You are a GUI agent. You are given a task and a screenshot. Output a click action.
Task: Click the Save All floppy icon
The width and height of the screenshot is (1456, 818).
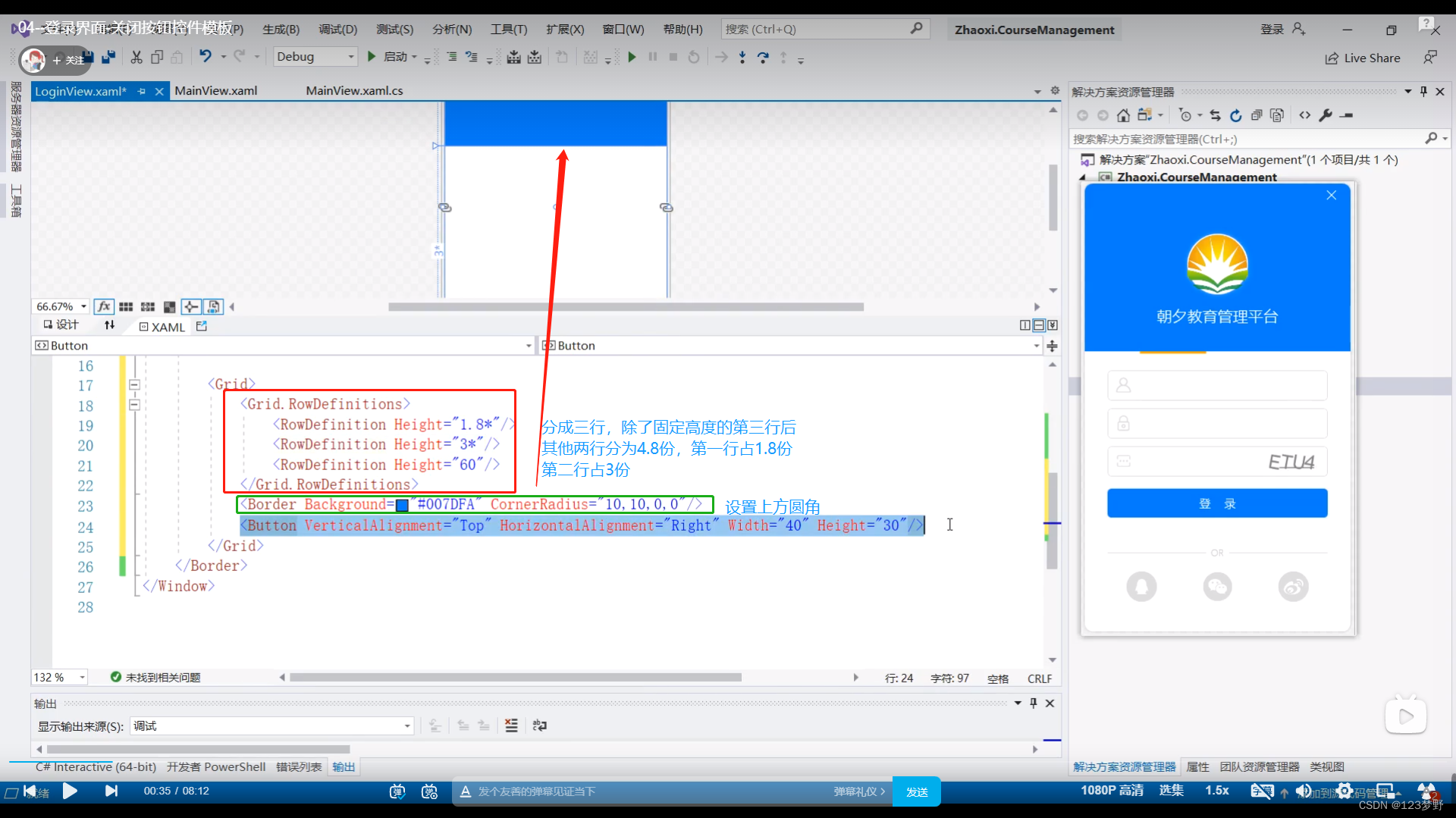(108, 57)
